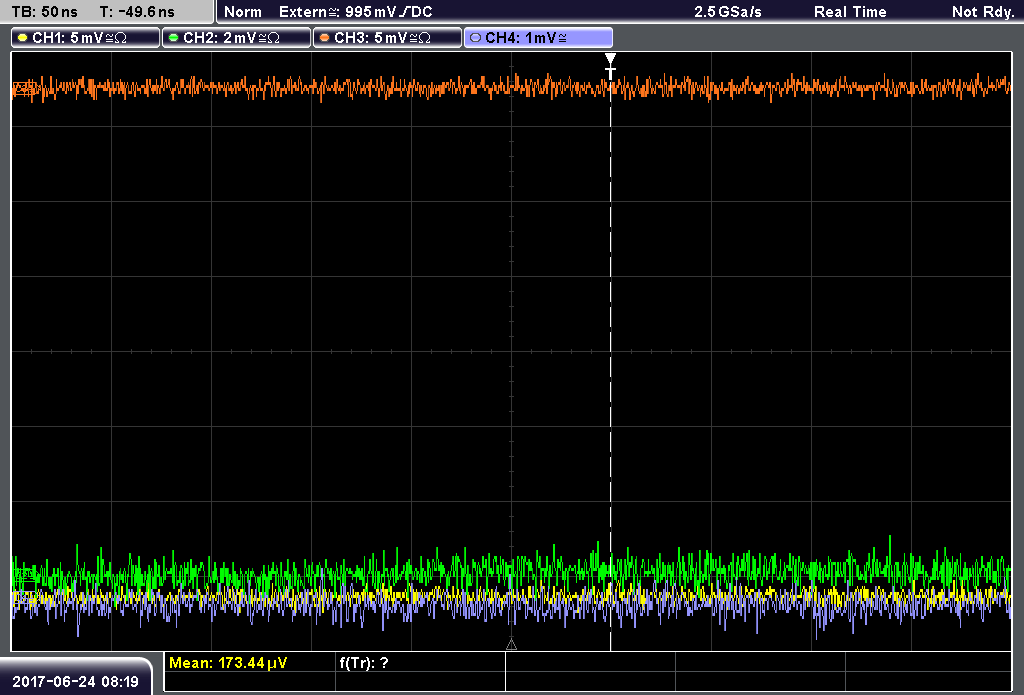
Task: Click the f(Tr): ? measurement cell
Action: tap(364, 662)
